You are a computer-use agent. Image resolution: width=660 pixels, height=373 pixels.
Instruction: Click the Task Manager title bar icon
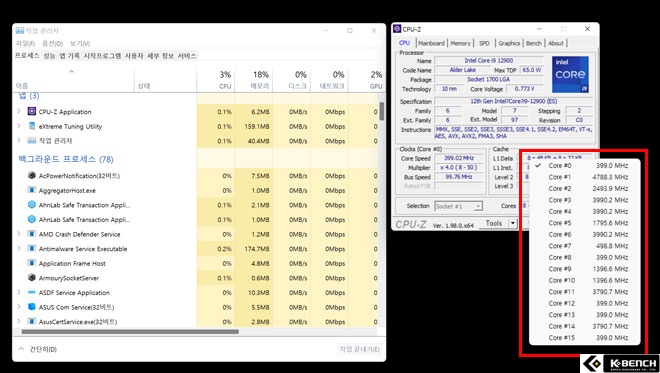tap(20, 31)
